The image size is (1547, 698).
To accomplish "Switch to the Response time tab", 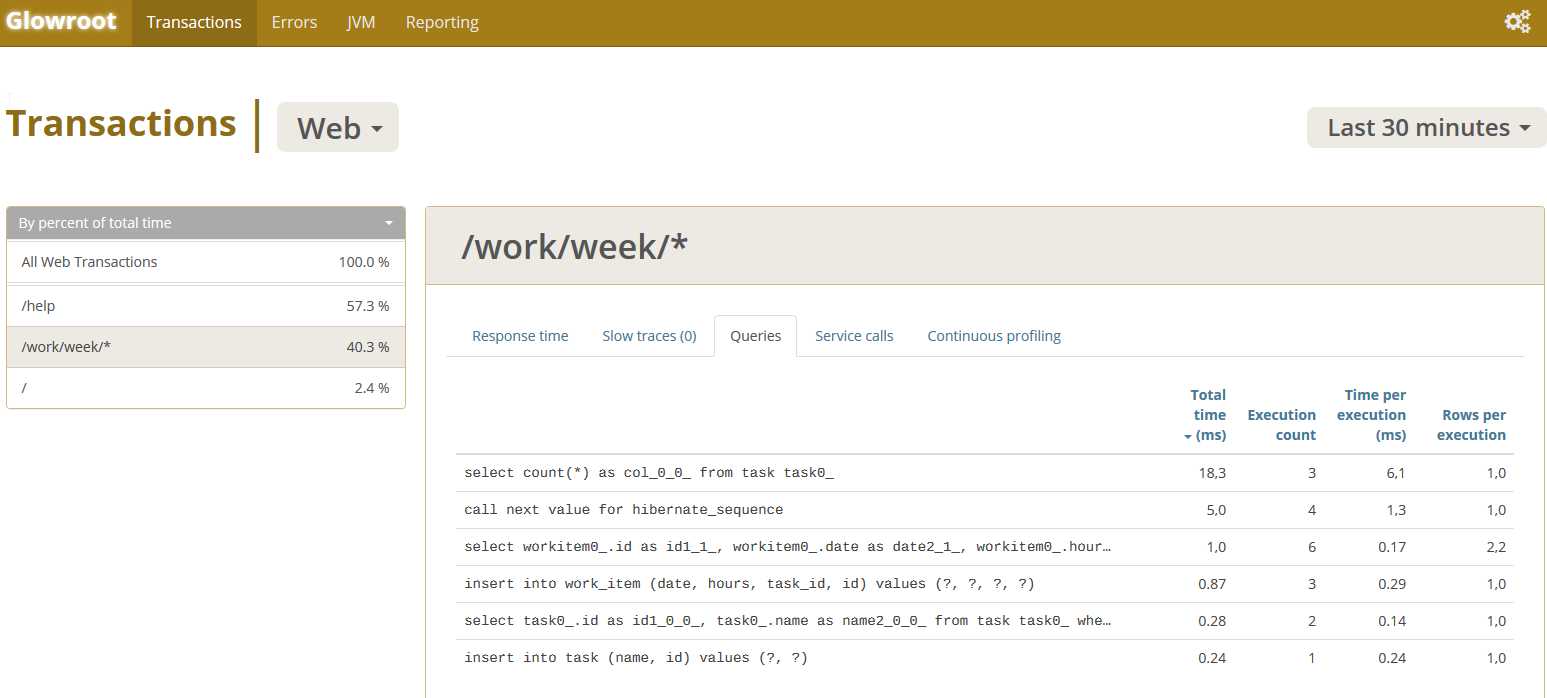I will 520,336.
